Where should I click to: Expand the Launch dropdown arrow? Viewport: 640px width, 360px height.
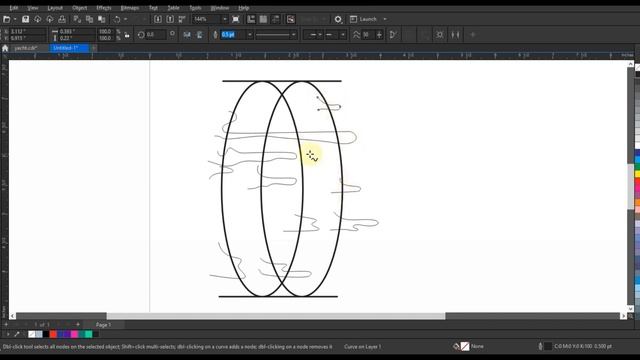[x=384, y=19]
